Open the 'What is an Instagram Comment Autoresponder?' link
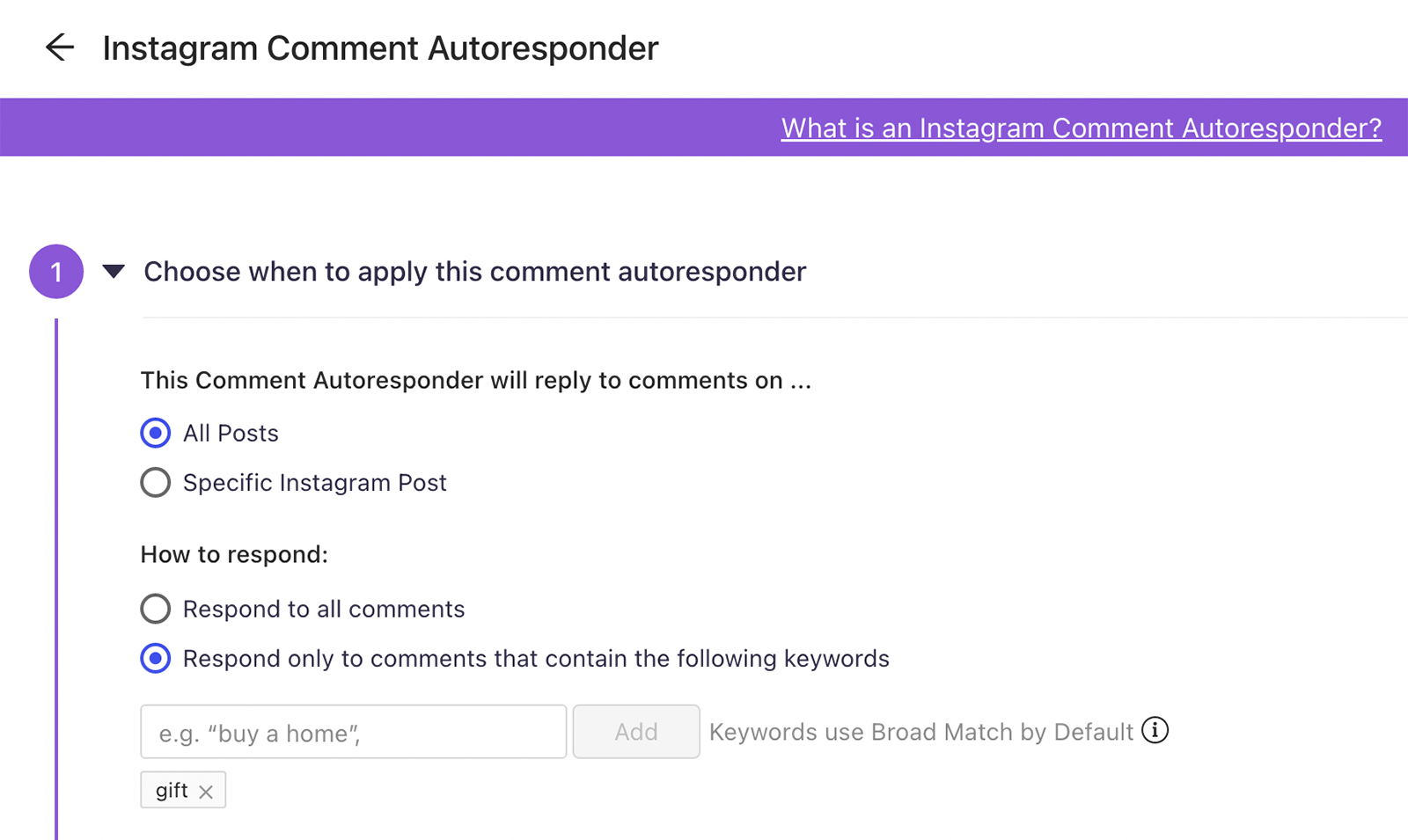 click(1081, 128)
